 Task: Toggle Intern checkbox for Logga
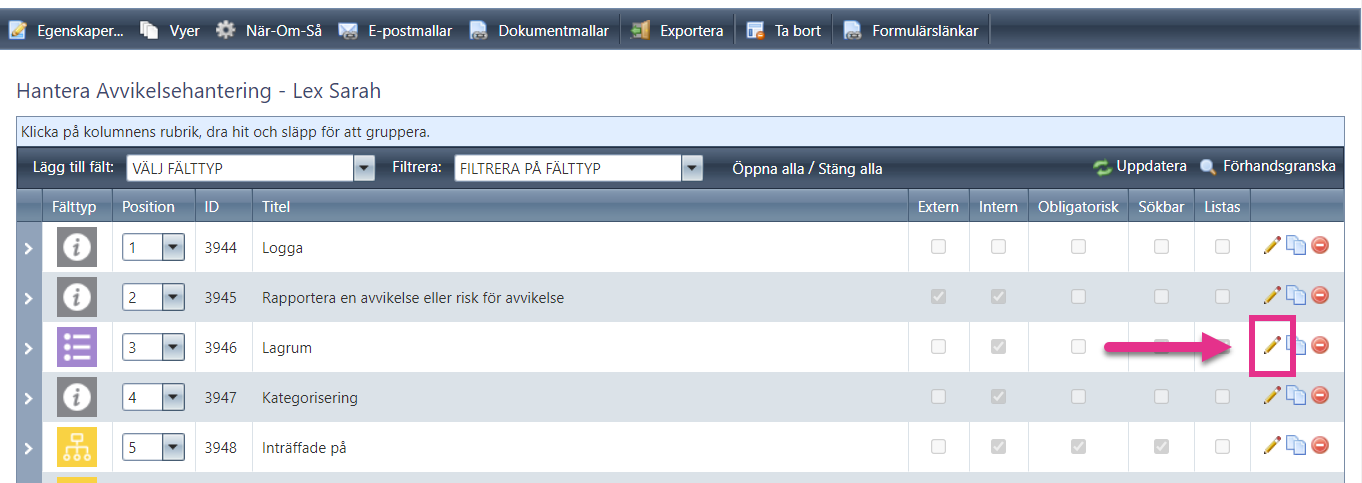click(x=998, y=247)
